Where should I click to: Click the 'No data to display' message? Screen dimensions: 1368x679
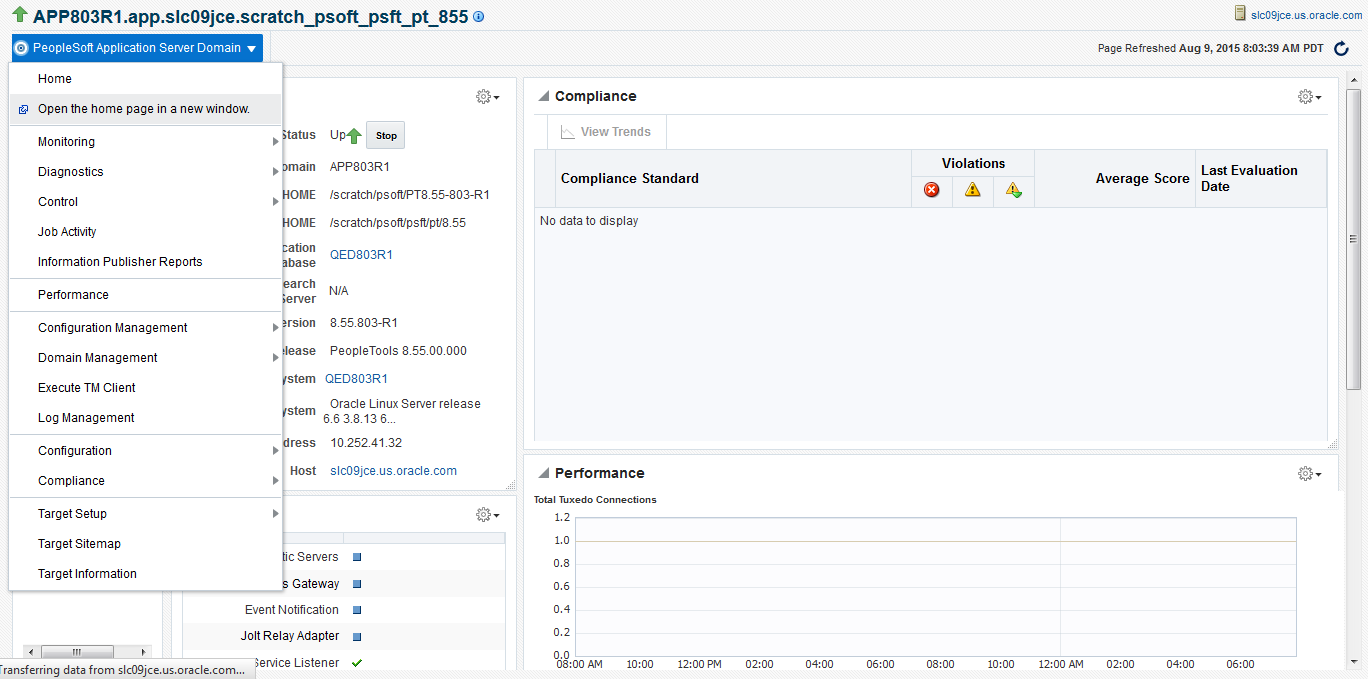[x=589, y=221]
